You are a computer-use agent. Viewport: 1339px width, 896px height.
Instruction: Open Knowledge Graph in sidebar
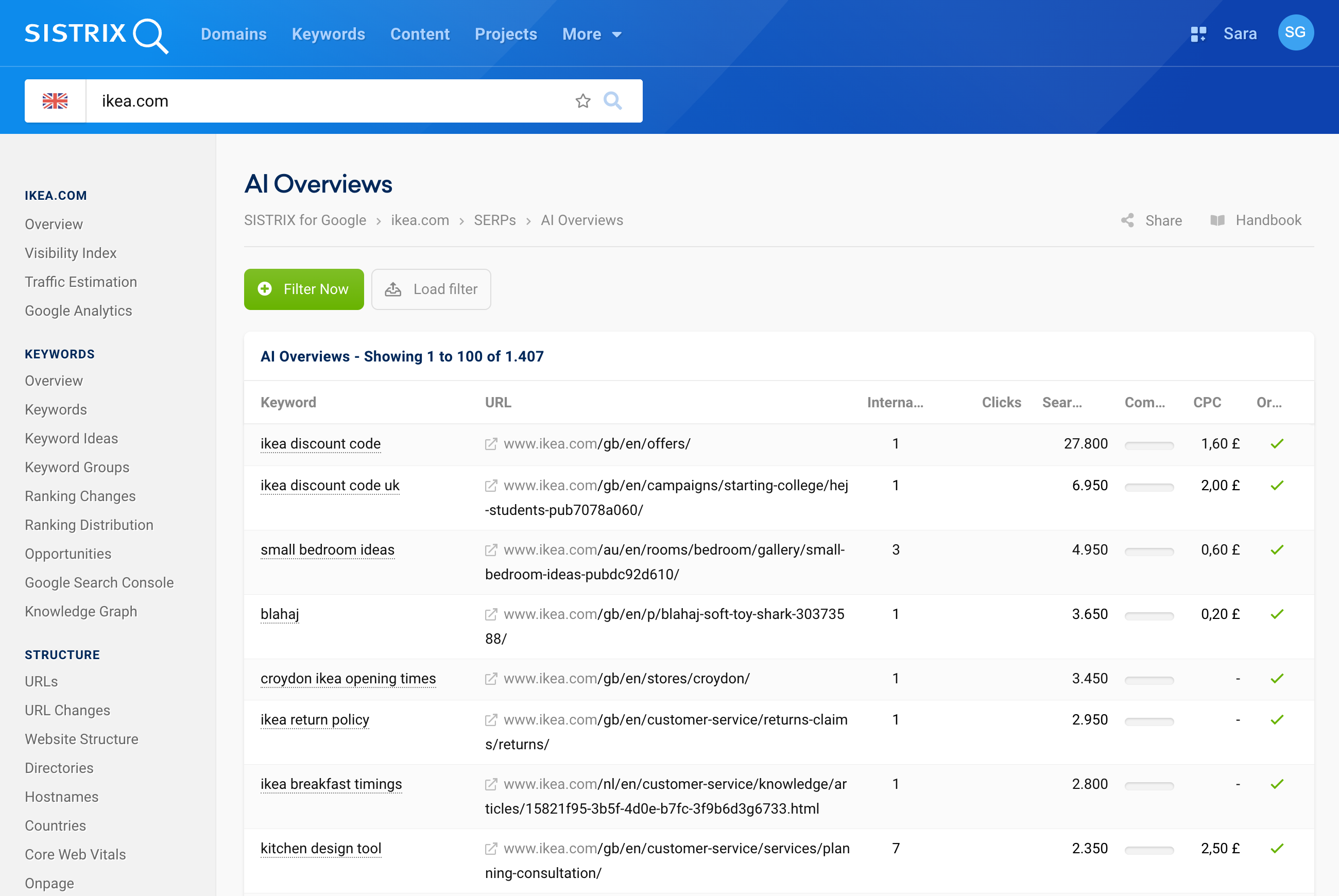[81, 611]
